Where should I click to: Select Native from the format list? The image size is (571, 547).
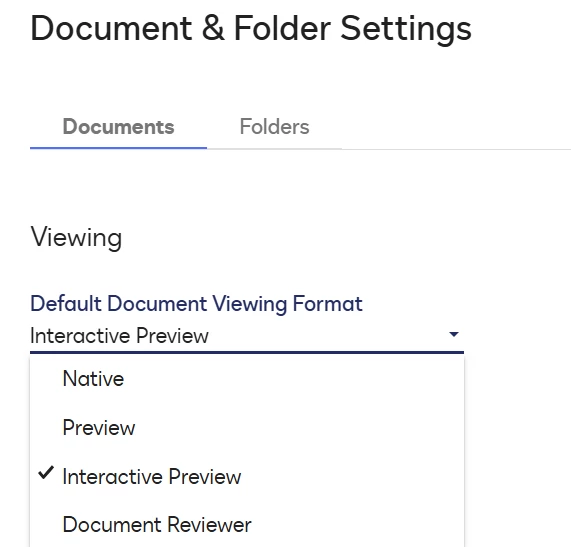click(x=247, y=379)
